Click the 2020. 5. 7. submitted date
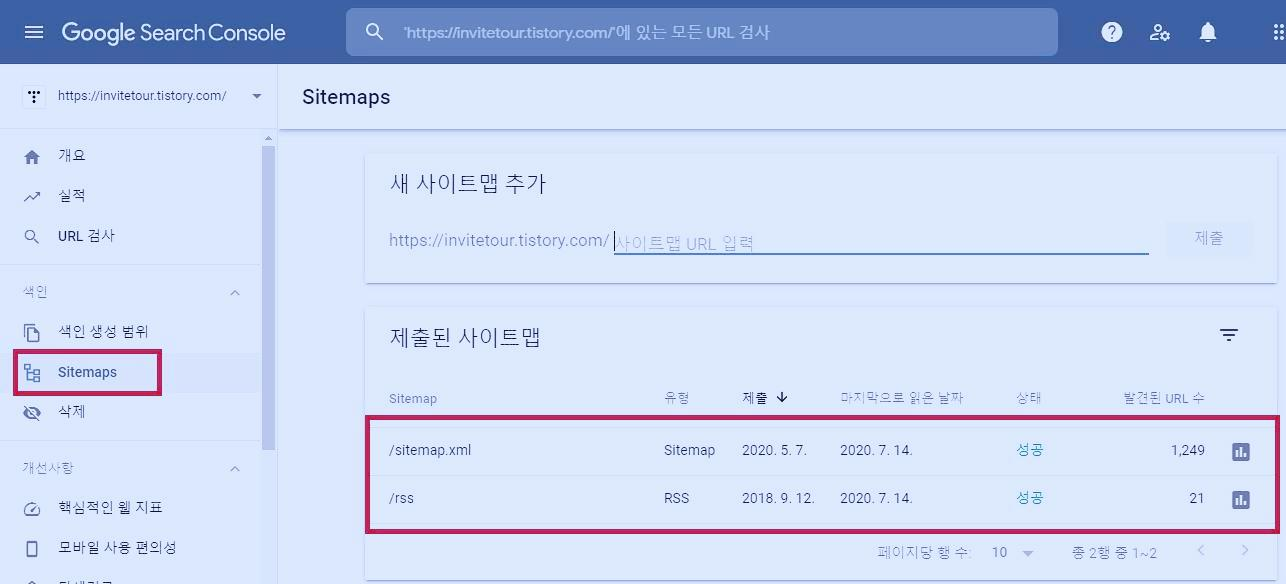This screenshot has width=1286, height=584. click(773, 451)
